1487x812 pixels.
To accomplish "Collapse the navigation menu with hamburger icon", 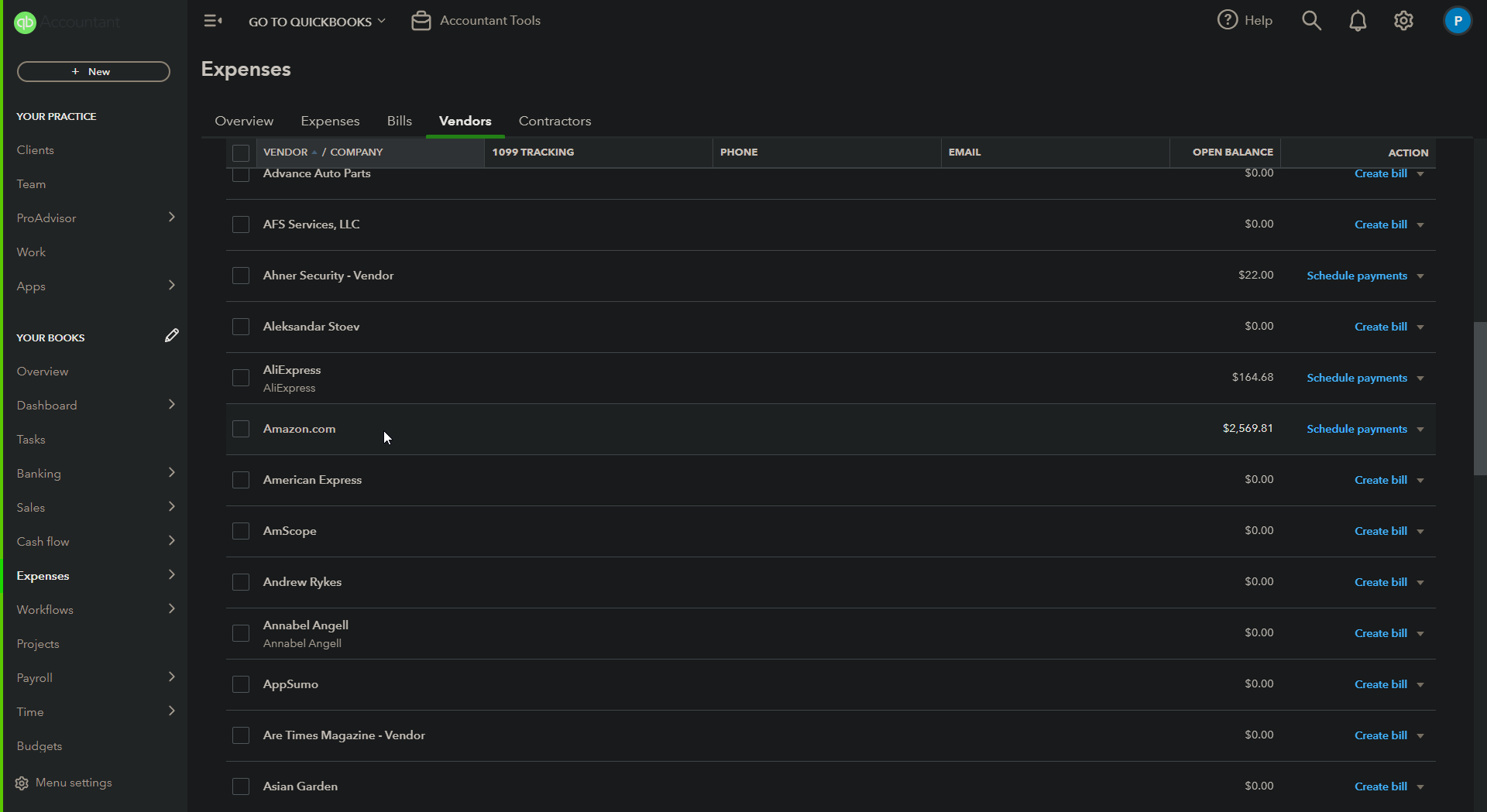I will [x=213, y=21].
